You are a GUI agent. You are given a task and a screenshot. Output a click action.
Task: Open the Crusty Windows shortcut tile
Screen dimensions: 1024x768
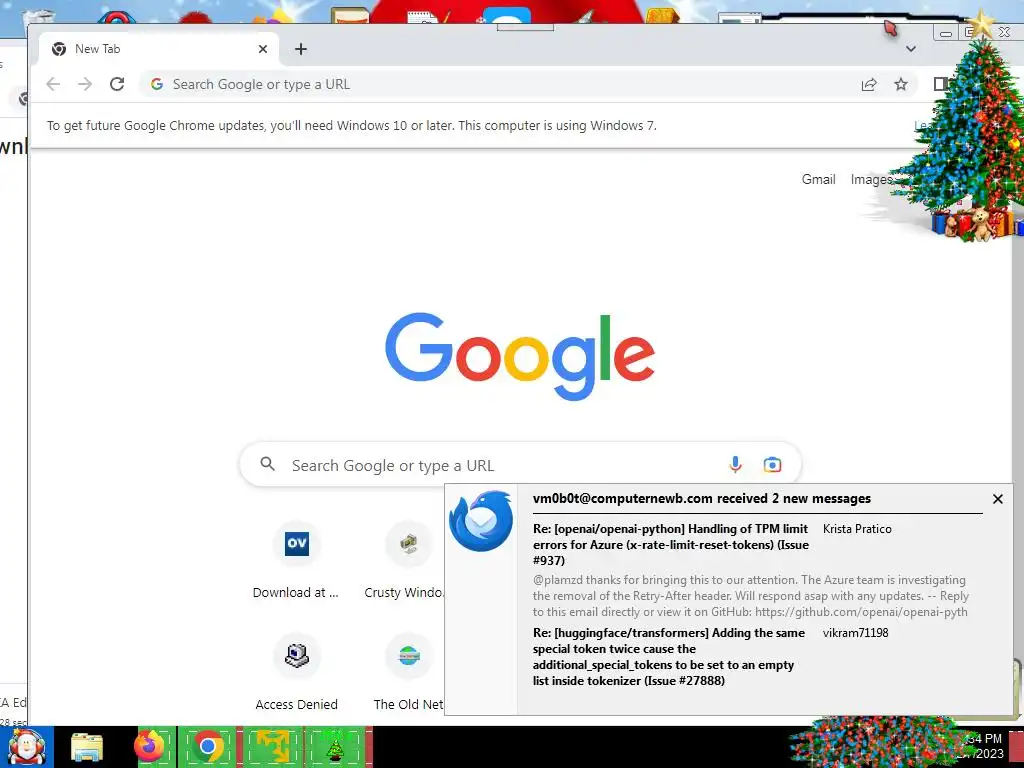click(x=406, y=560)
